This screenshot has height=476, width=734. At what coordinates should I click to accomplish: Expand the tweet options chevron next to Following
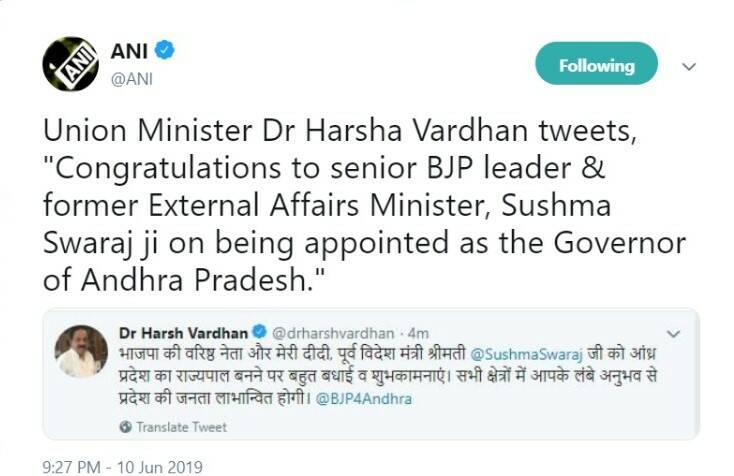click(x=688, y=66)
